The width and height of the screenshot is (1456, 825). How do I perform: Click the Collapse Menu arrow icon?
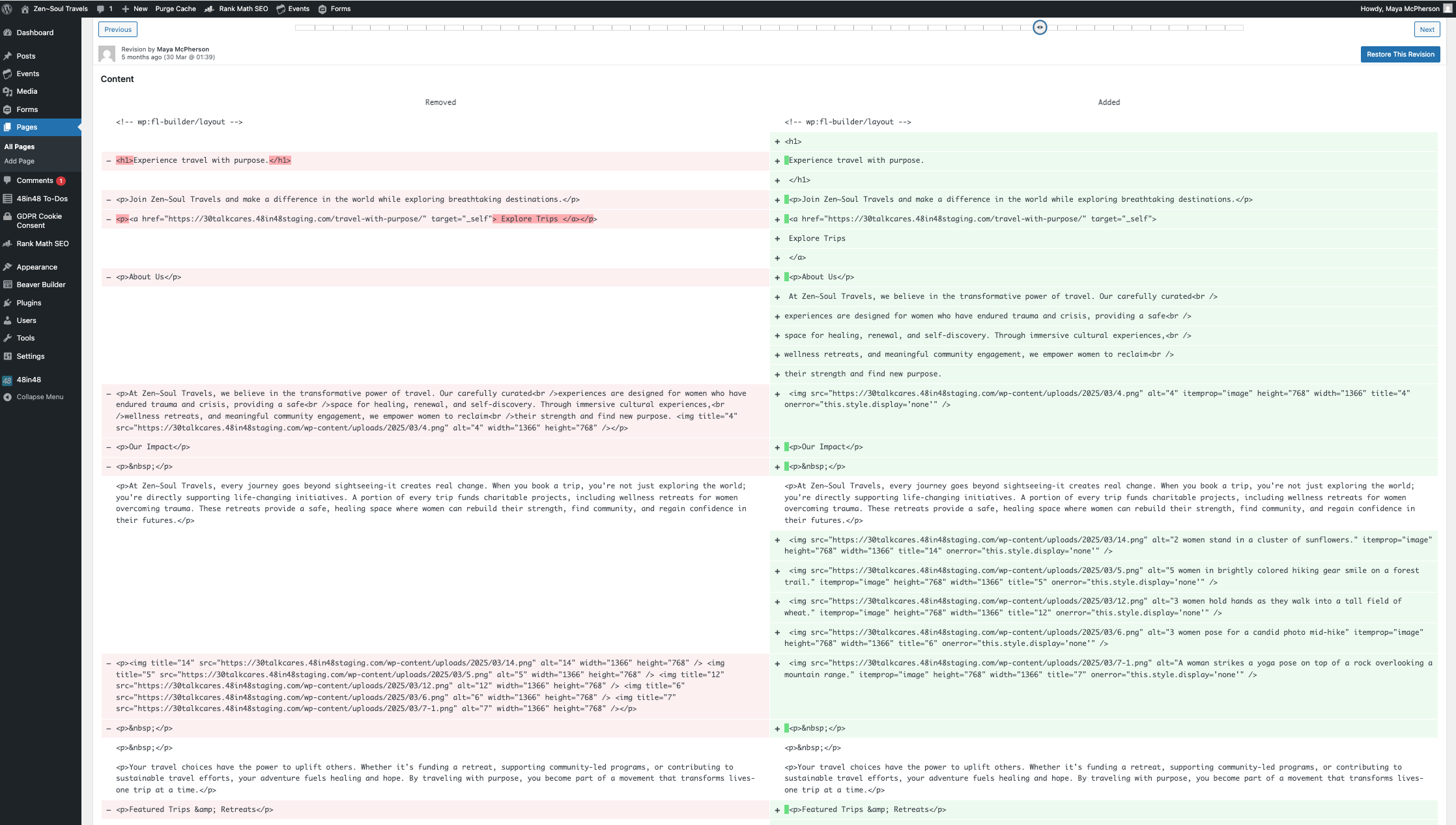8,397
